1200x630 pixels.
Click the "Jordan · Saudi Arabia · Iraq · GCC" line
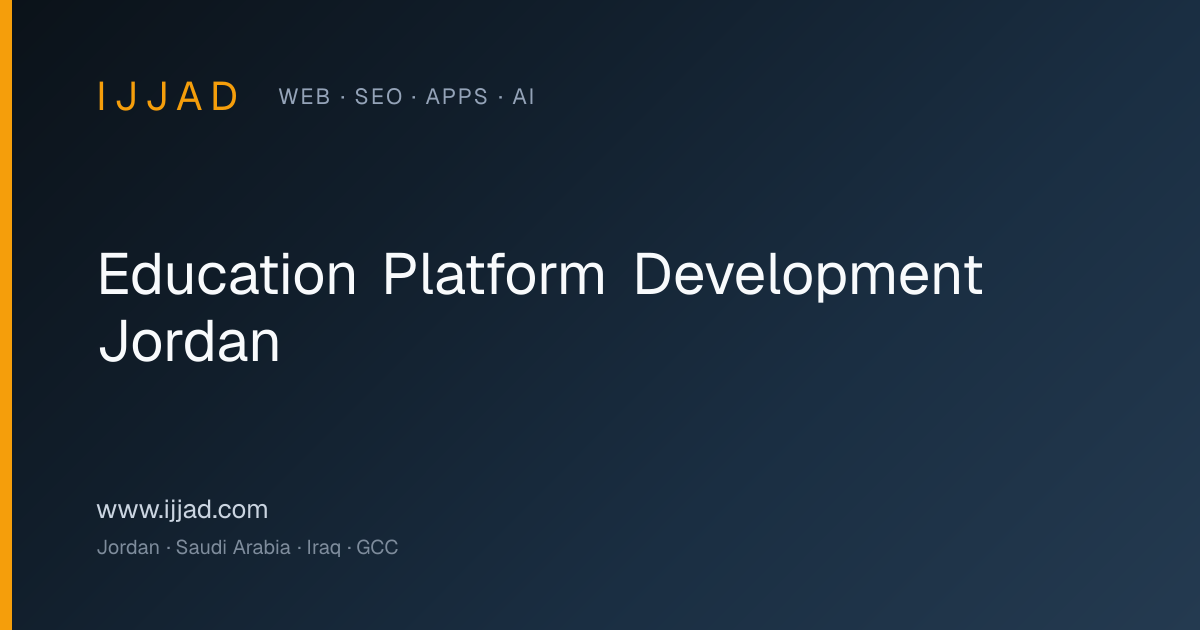click(247, 548)
